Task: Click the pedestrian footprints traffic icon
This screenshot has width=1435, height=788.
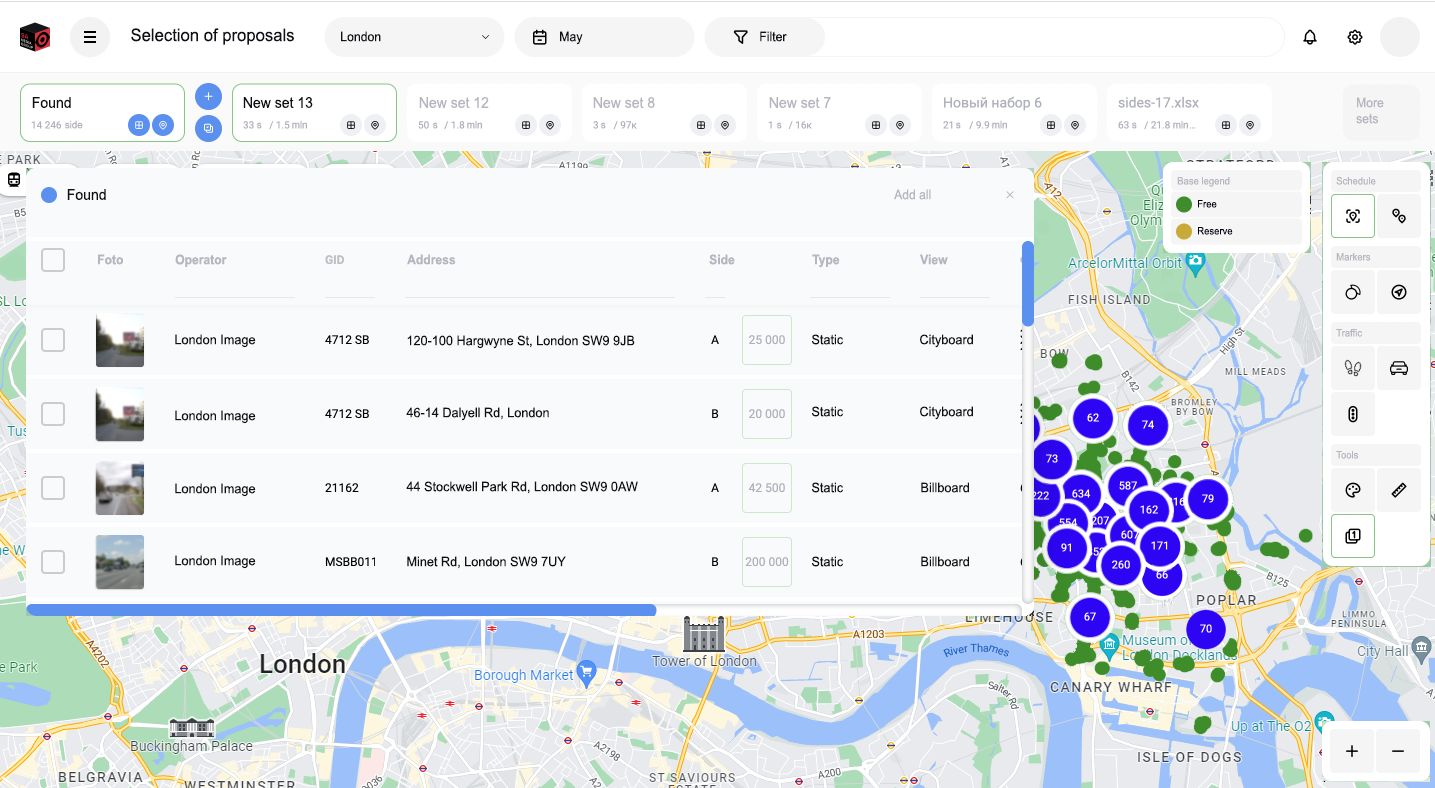Action: (1352, 368)
